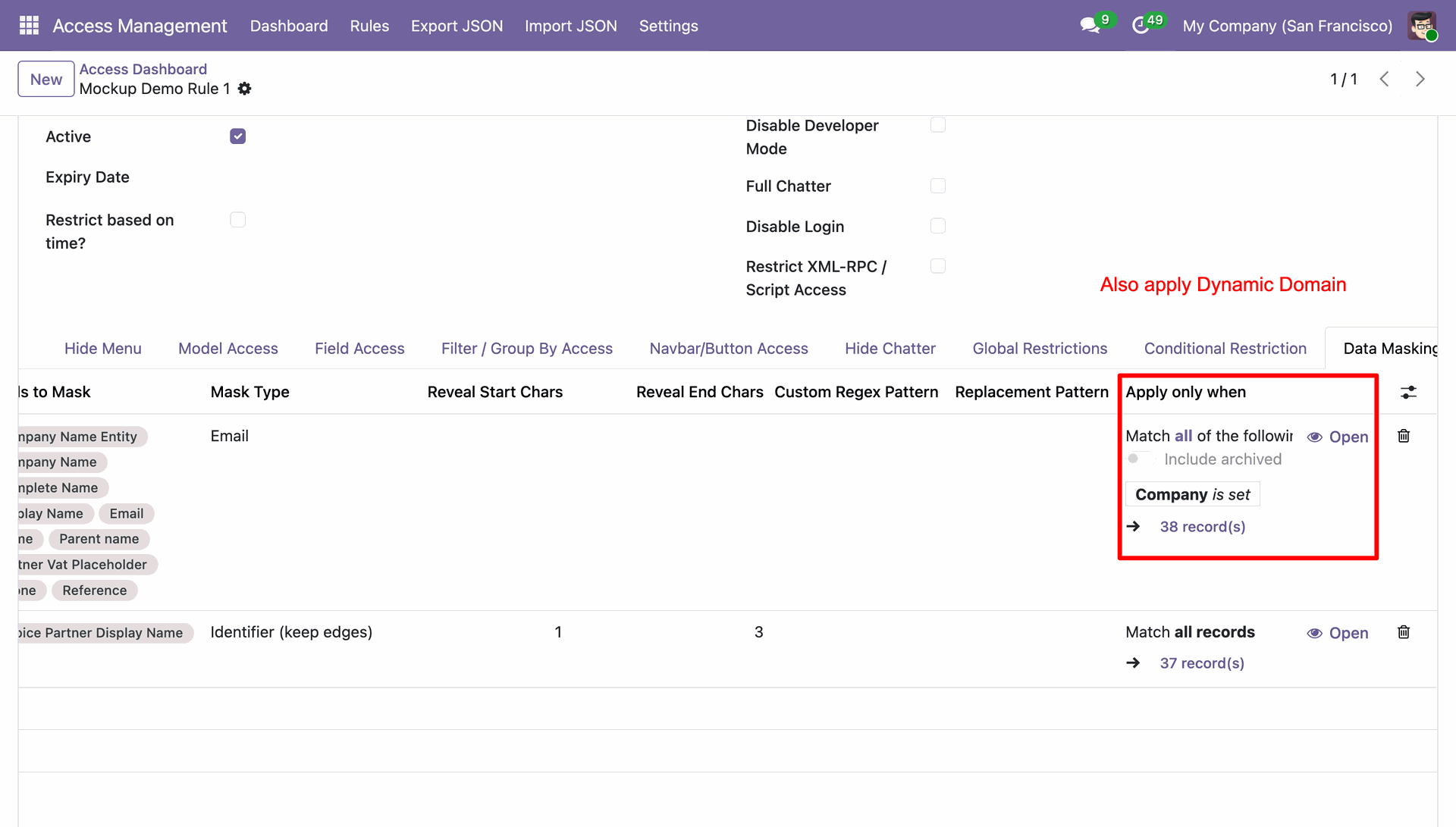Click the Reference field tag
Image resolution: width=1456 pixels, height=827 pixels.
click(95, 590)
